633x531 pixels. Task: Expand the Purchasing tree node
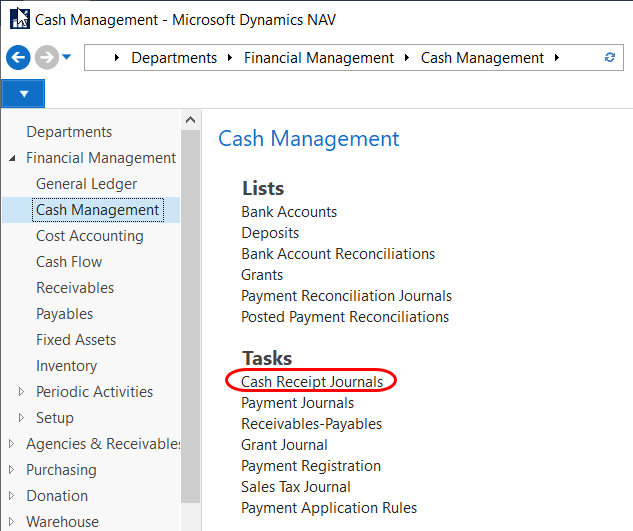[12, 470]
